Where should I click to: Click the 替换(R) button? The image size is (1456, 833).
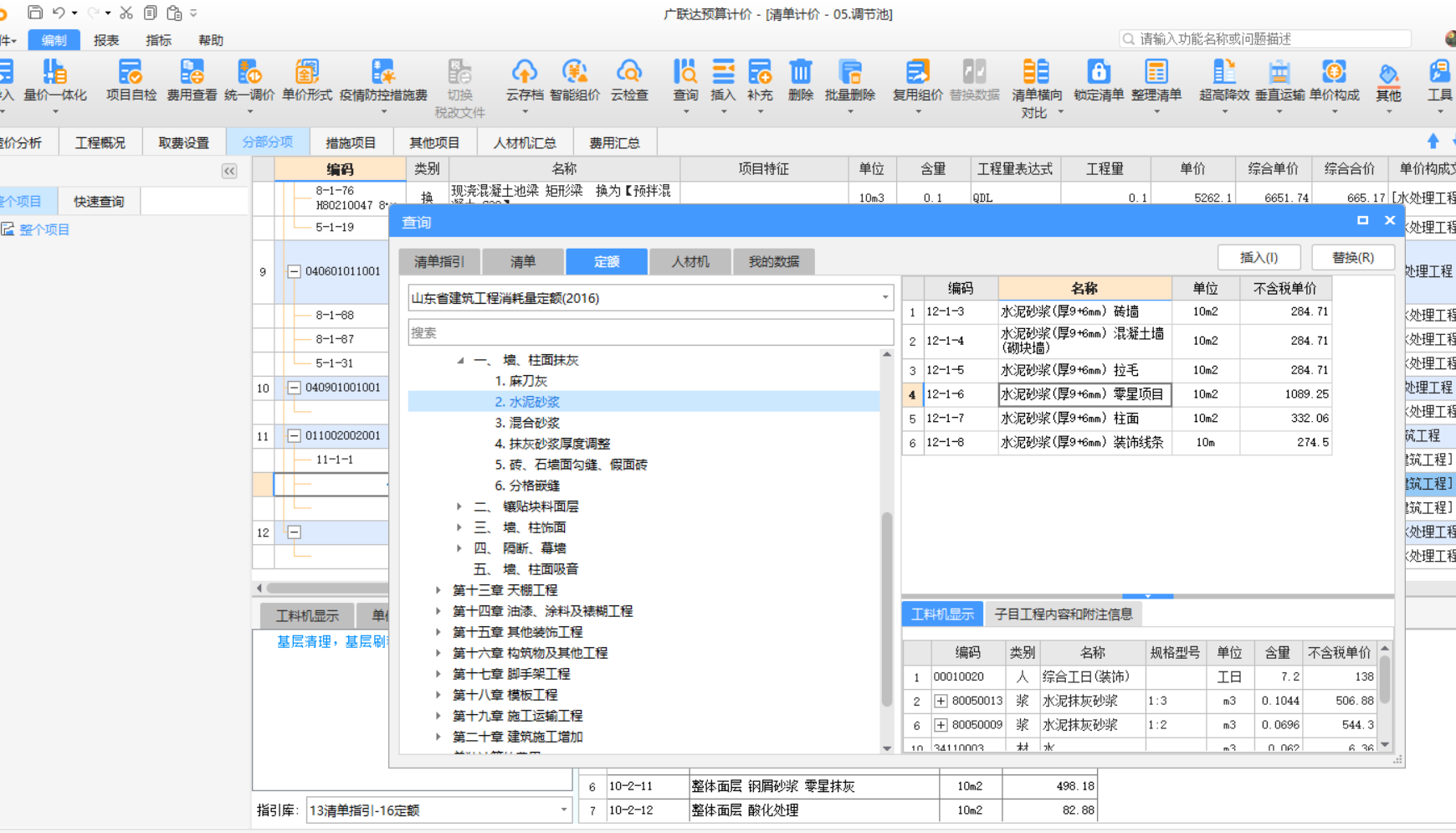1353,257
